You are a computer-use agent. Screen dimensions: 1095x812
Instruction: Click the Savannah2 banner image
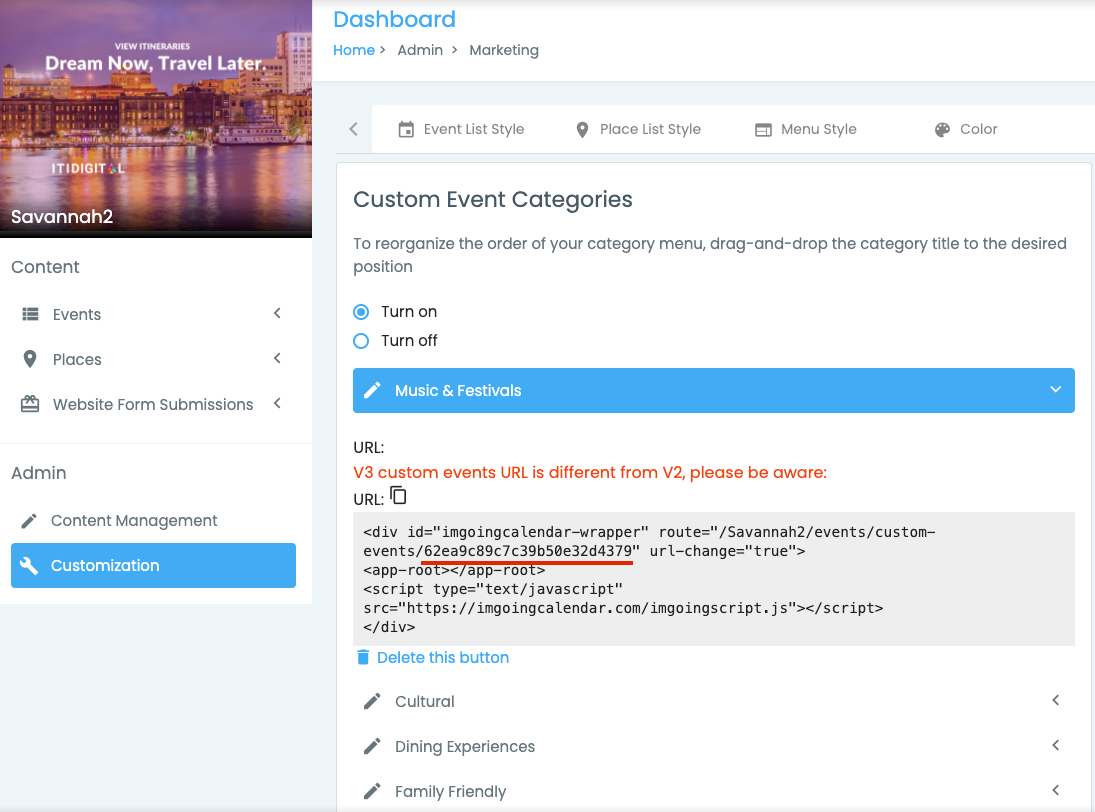[156, 119]
